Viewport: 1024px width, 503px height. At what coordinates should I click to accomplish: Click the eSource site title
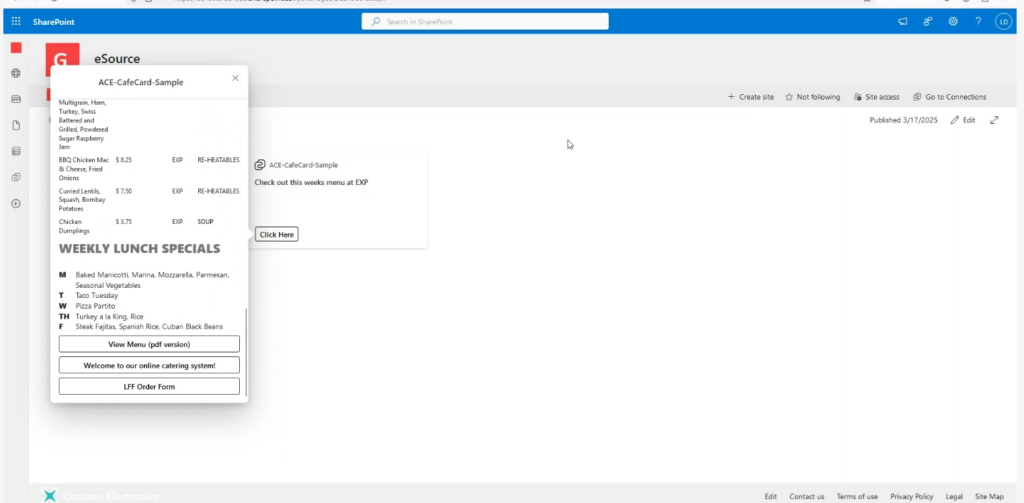coord(117,59)
